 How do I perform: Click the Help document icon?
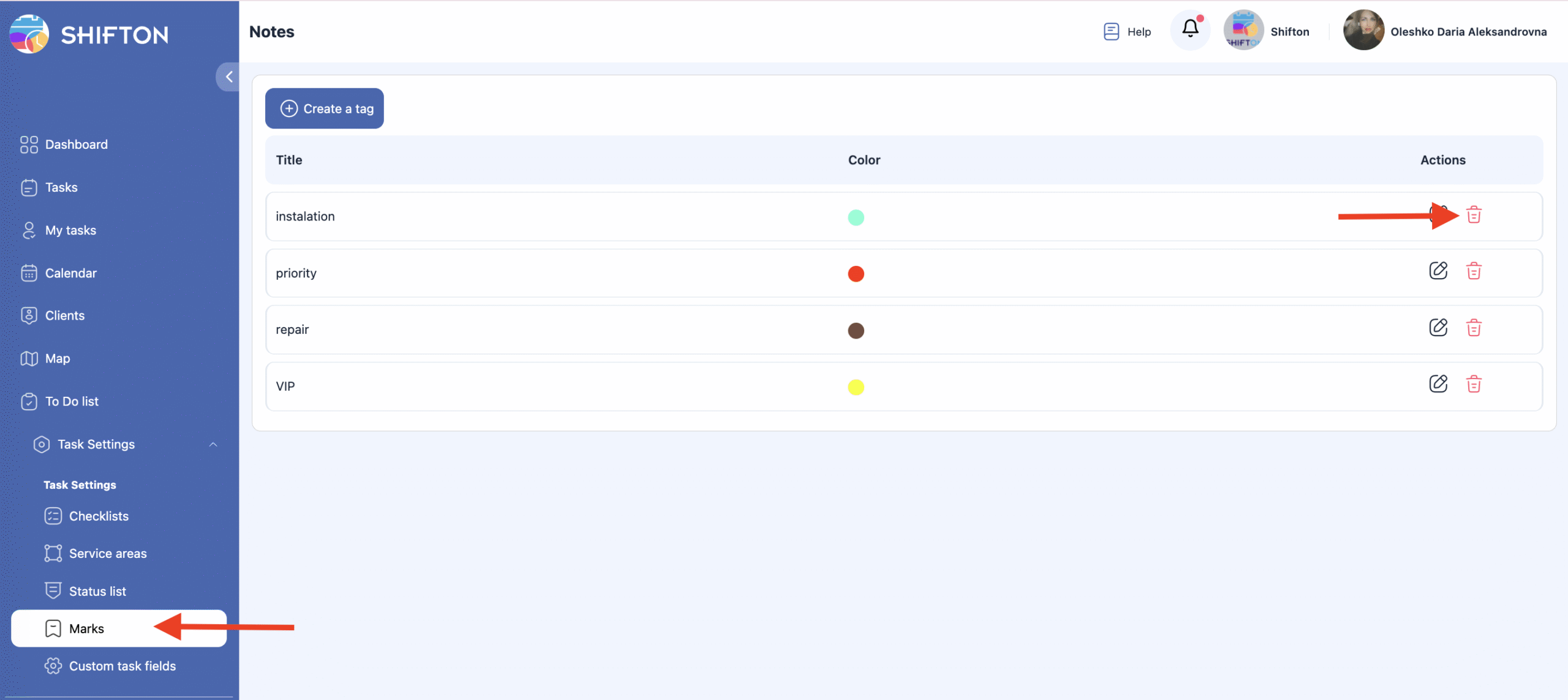pyautogui.click(x=1111, y=31)
